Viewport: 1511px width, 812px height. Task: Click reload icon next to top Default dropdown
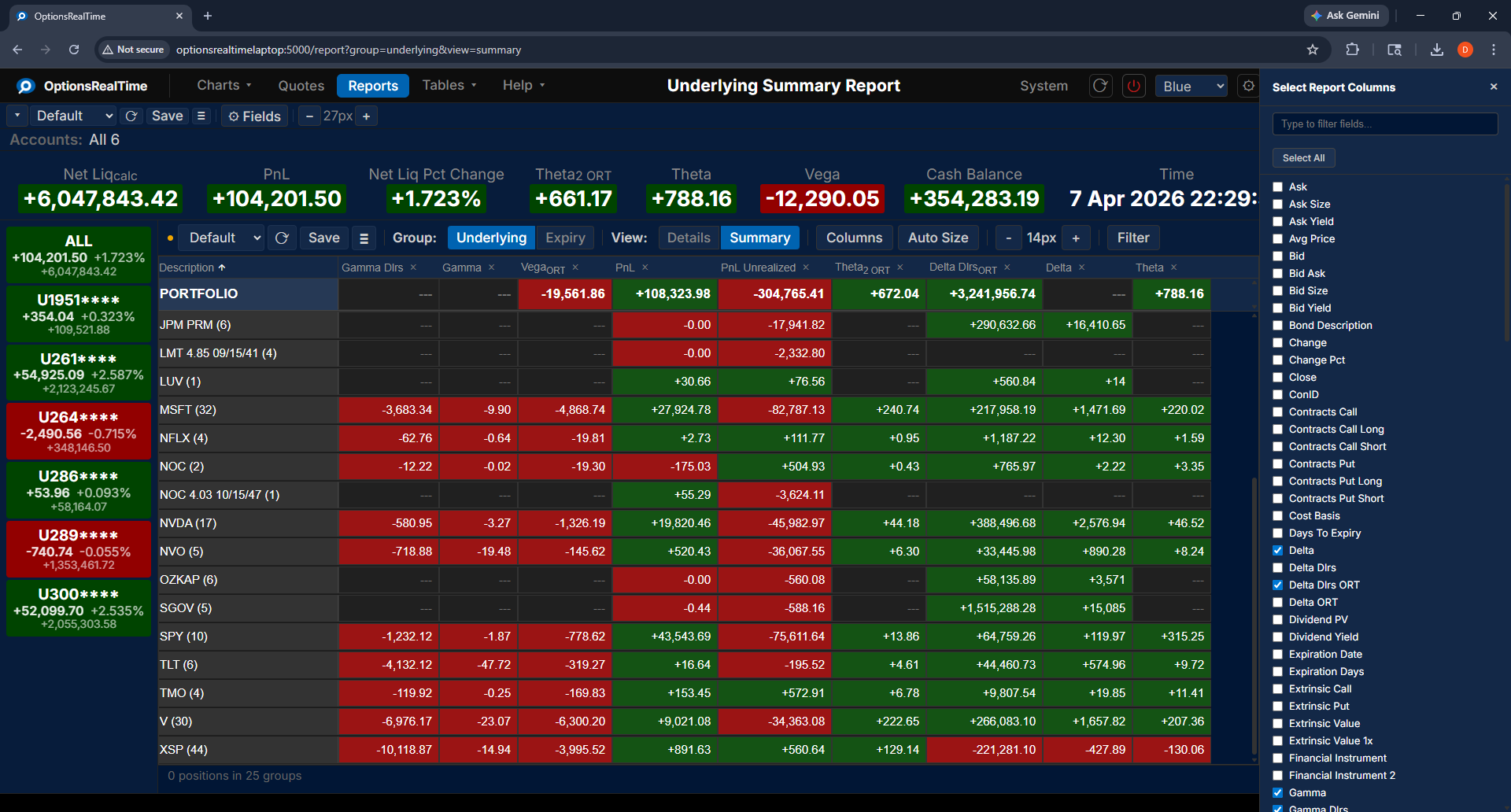(131, 116)
